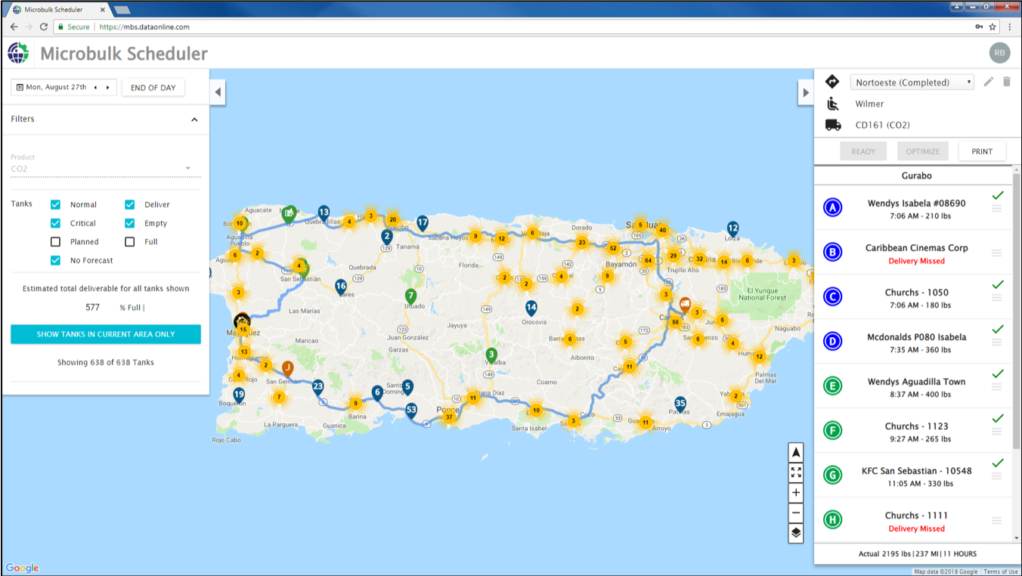Toggle fullscreen map view control
1022x576 pixels.
[x=796, y=472]
